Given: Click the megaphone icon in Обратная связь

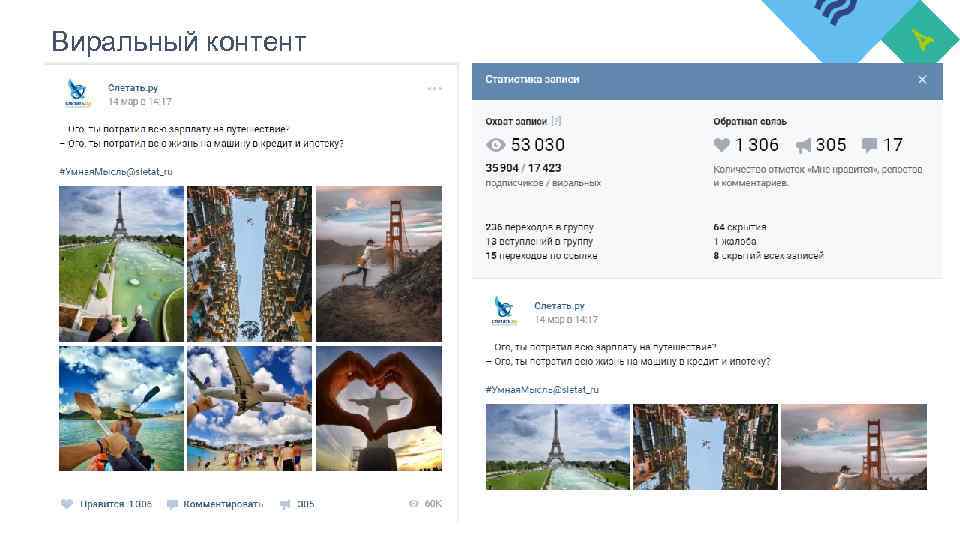Looking at the screenshot, I should [803, 145].
